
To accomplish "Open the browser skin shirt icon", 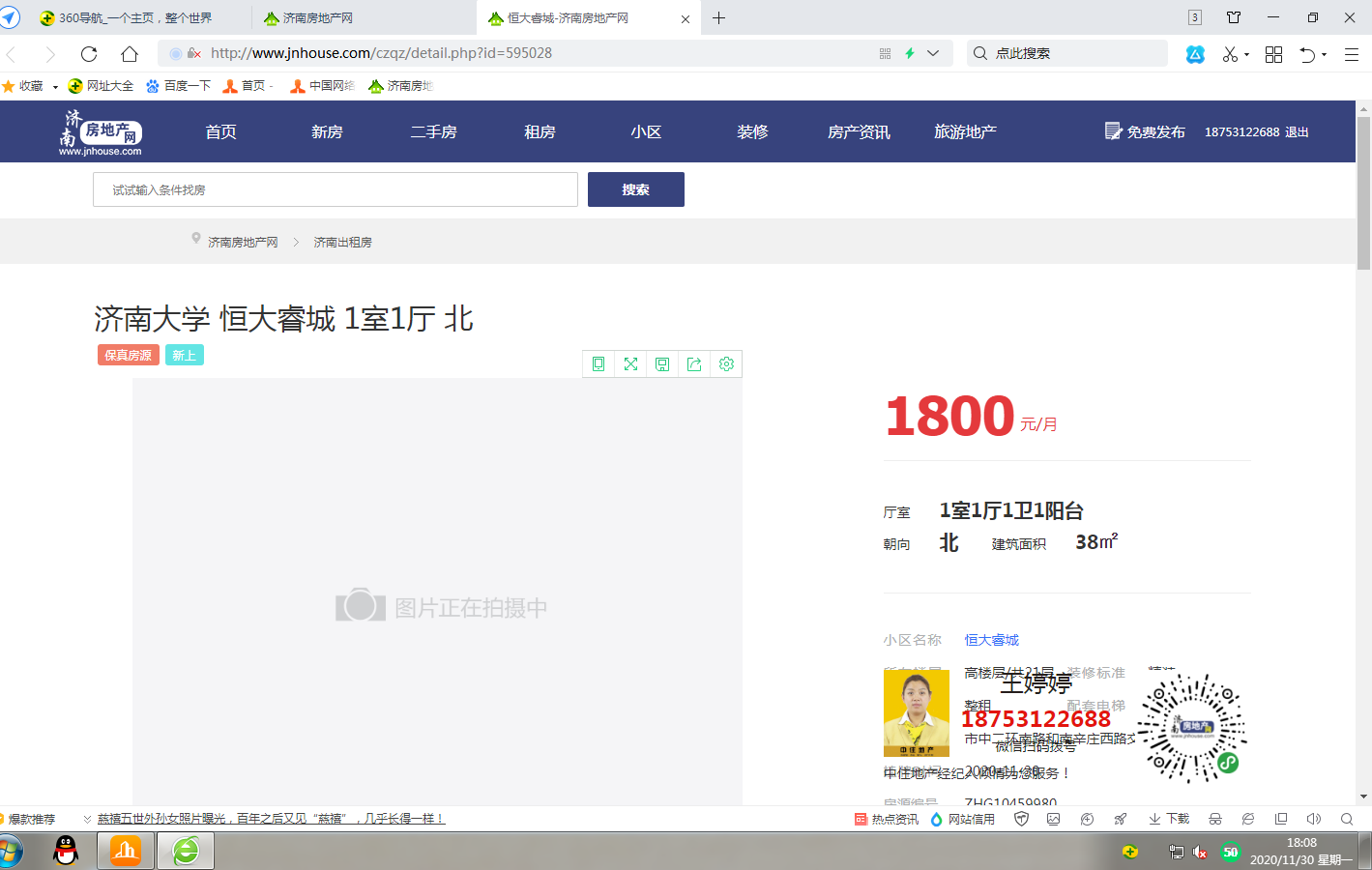I will [x=1234, y=17].
